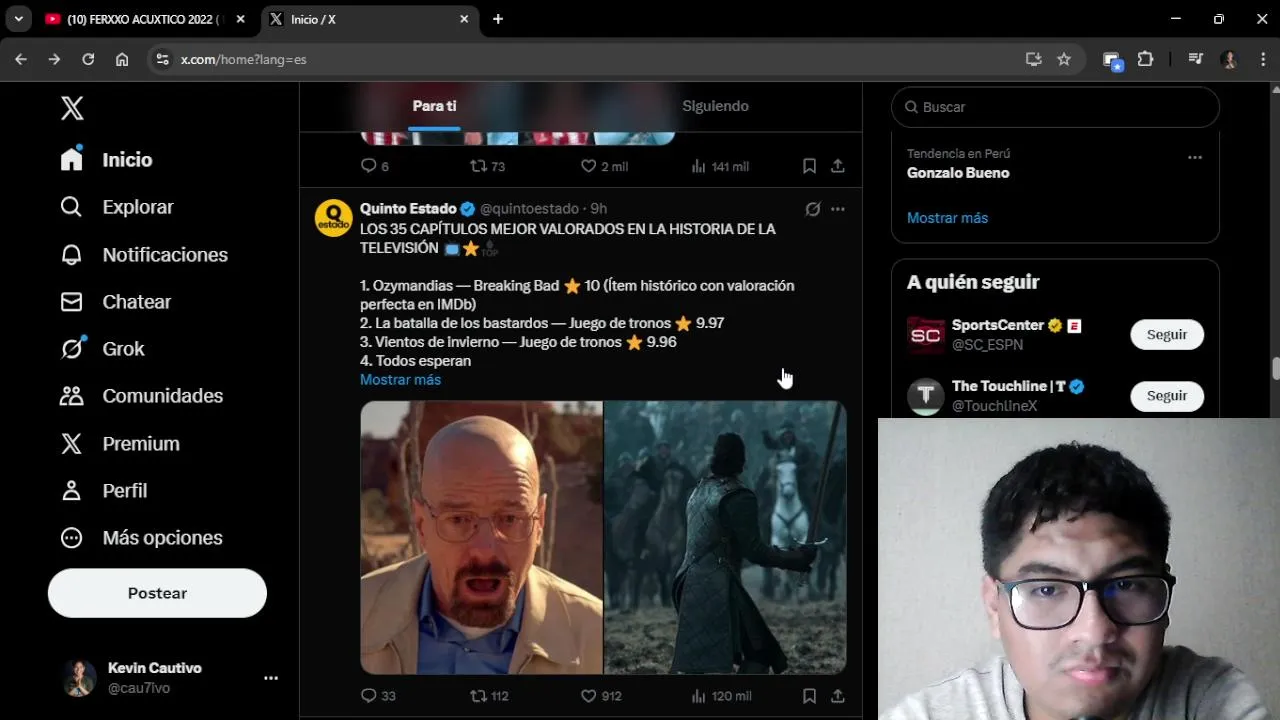Follow The Touchline with Seguir button
Image resolution: width=1280 pixels, height=720 pixels.
click(x=1167, y=396)
